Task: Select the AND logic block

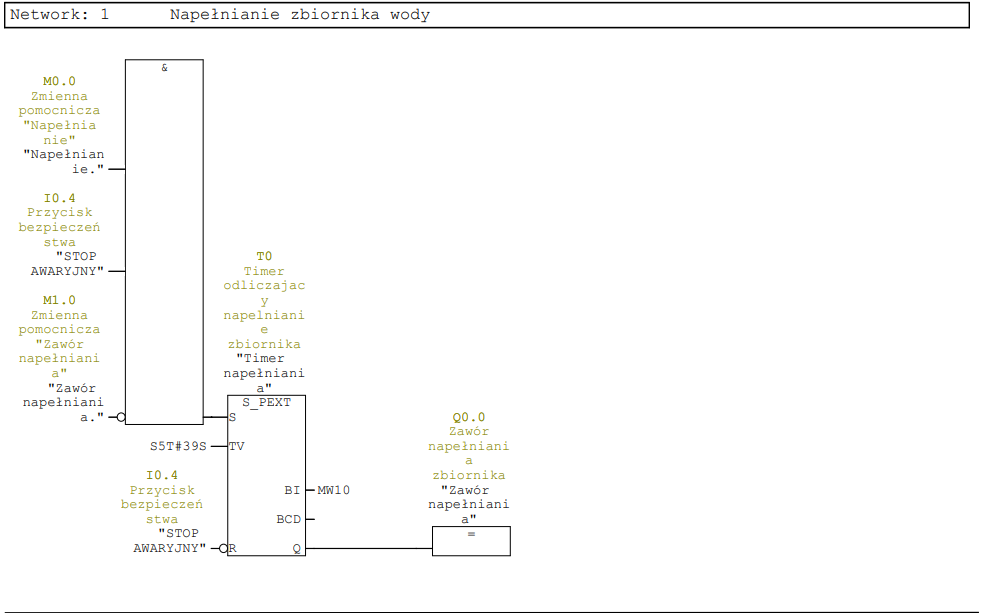Action: click(164, 242)
